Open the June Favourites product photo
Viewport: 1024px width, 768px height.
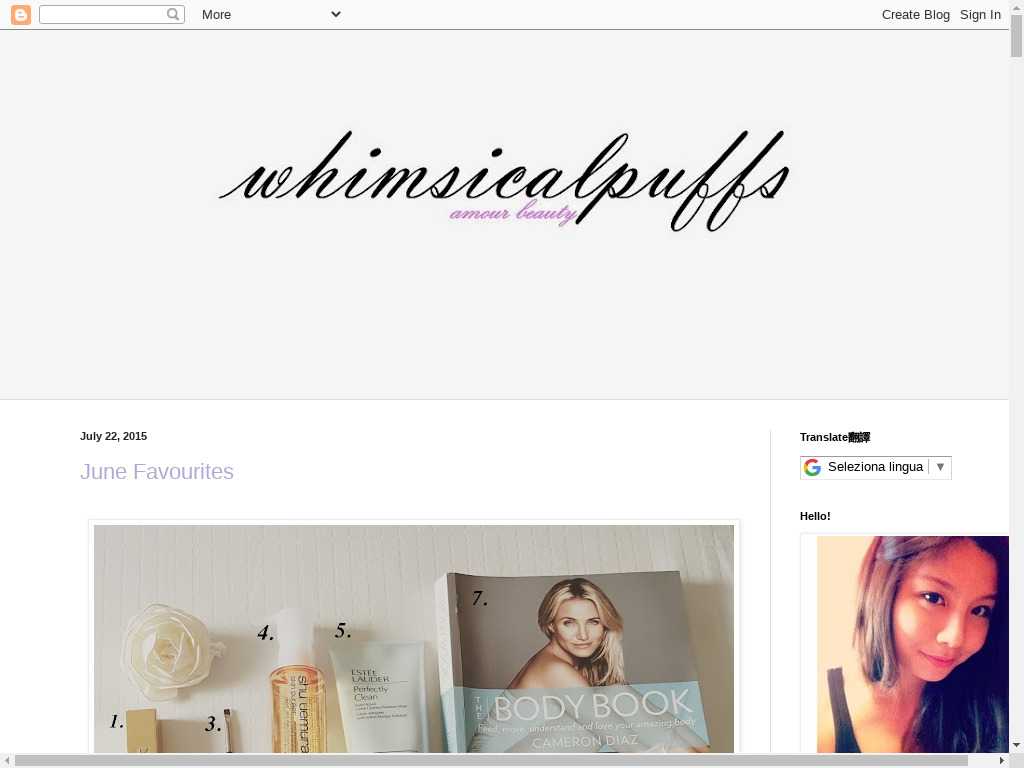tap(414, 638)
